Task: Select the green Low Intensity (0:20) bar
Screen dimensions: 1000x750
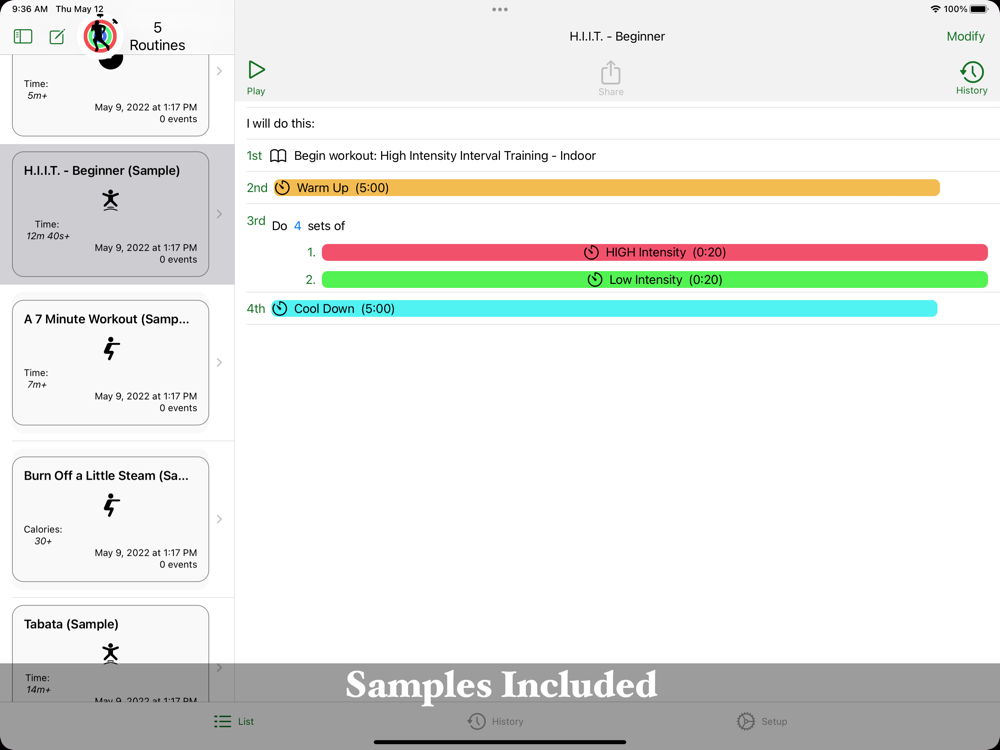Action: 654,279
